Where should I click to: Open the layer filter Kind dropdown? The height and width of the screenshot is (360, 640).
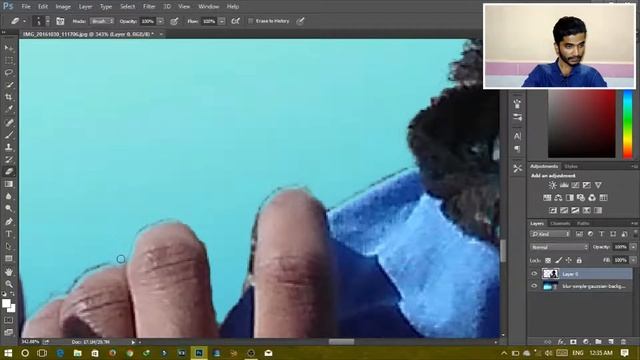click(x=550, y=234)
